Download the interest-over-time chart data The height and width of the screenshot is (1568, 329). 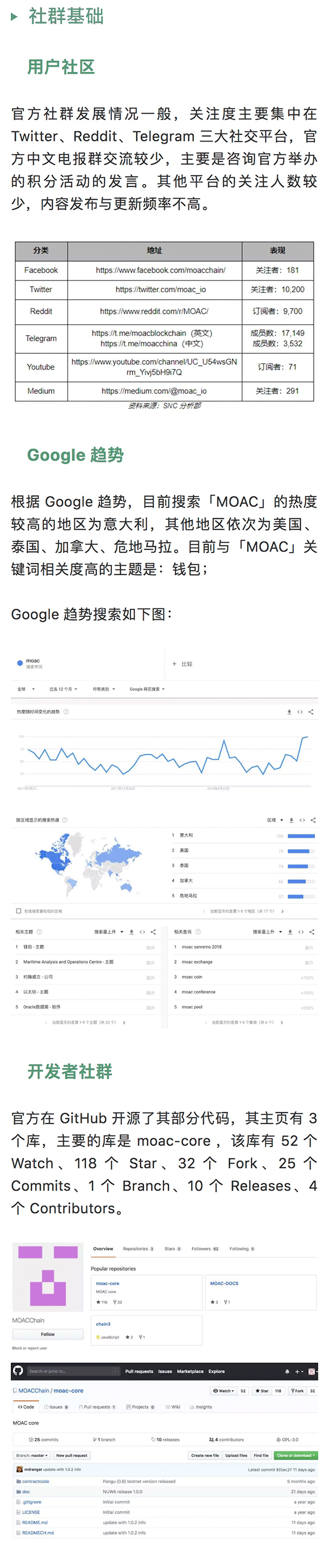pos(290,712)
